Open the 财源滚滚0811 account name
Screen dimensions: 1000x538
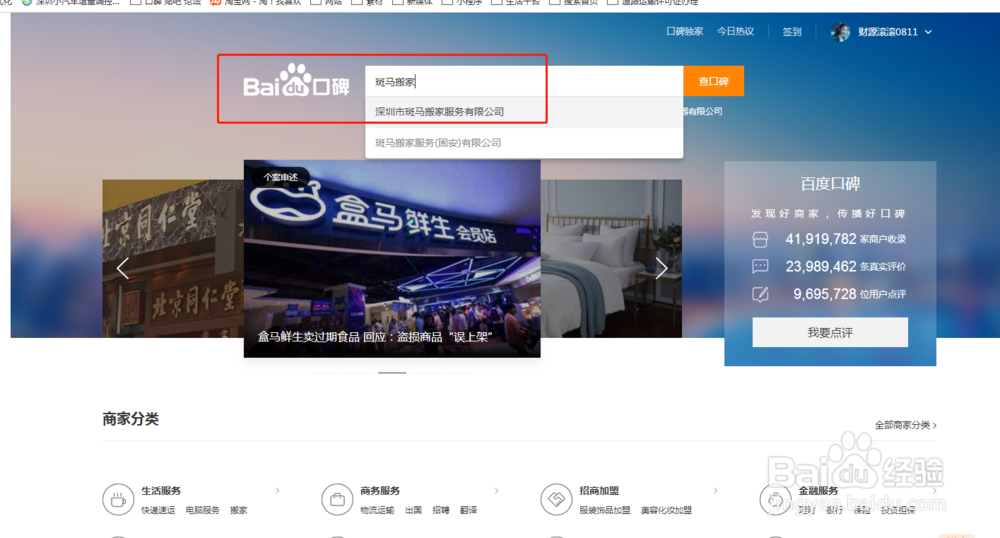click(x=888, y=32)
